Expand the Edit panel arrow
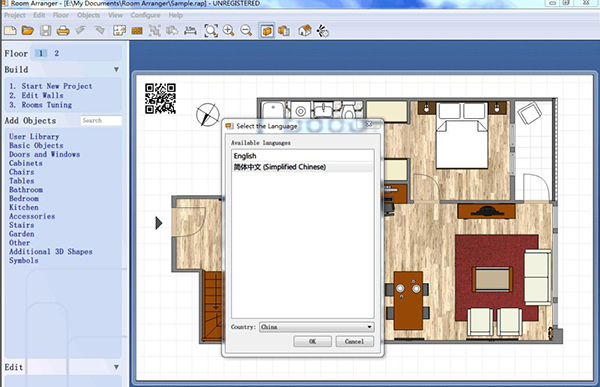600x387 pixels. tap(116, 367)
